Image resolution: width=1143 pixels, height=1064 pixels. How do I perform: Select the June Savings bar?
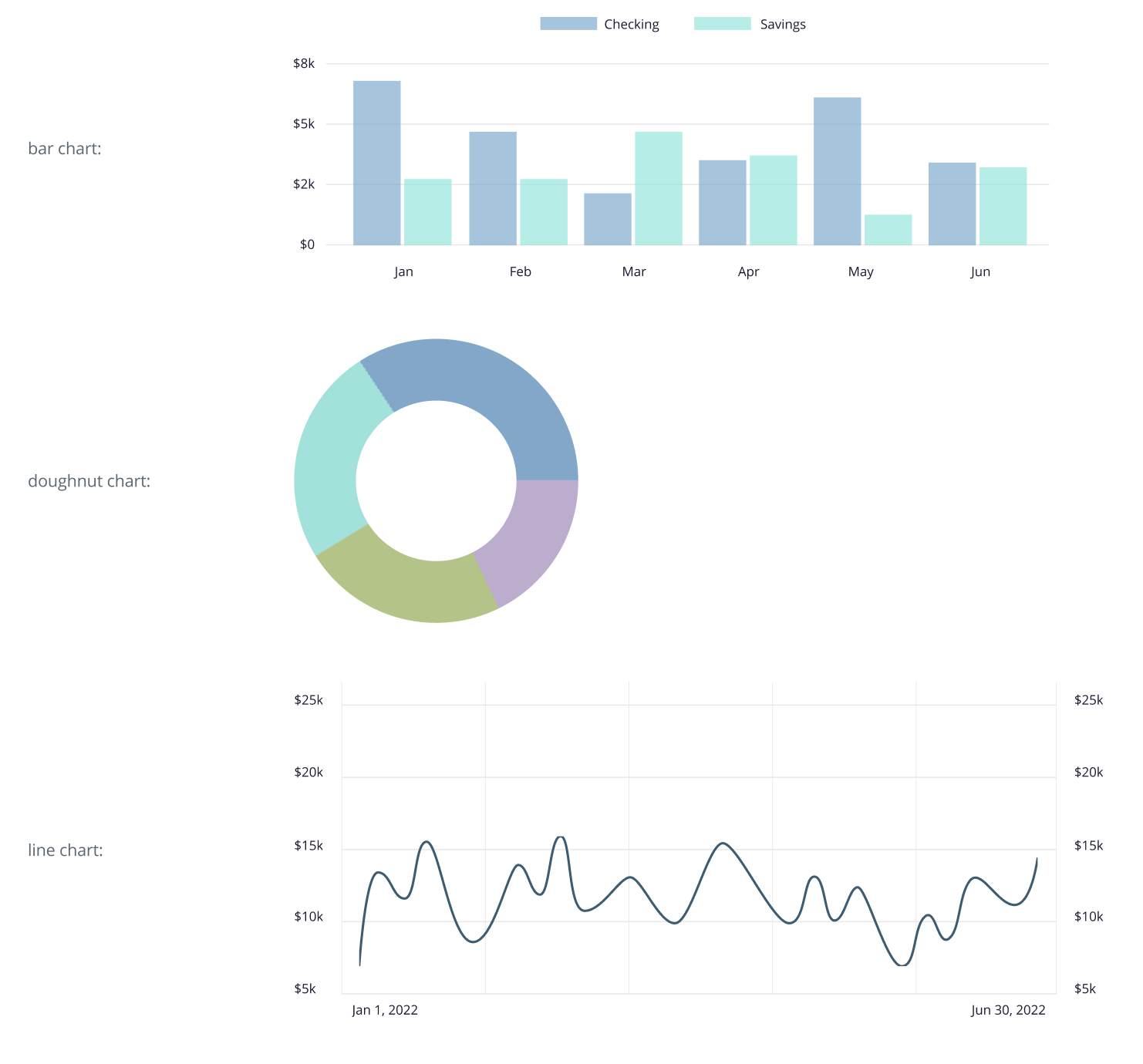[x=1003, y=207]
